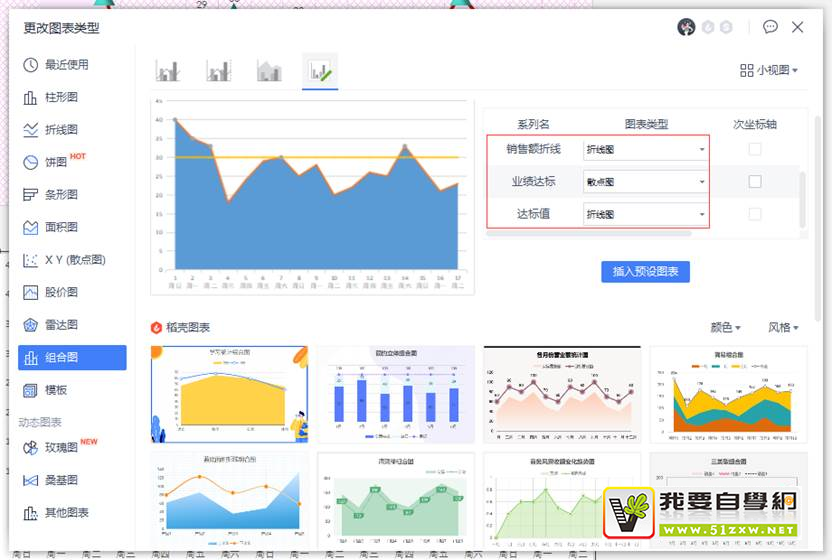Choose 玫瑰图 rose chart in sidebar

point(60,447)
